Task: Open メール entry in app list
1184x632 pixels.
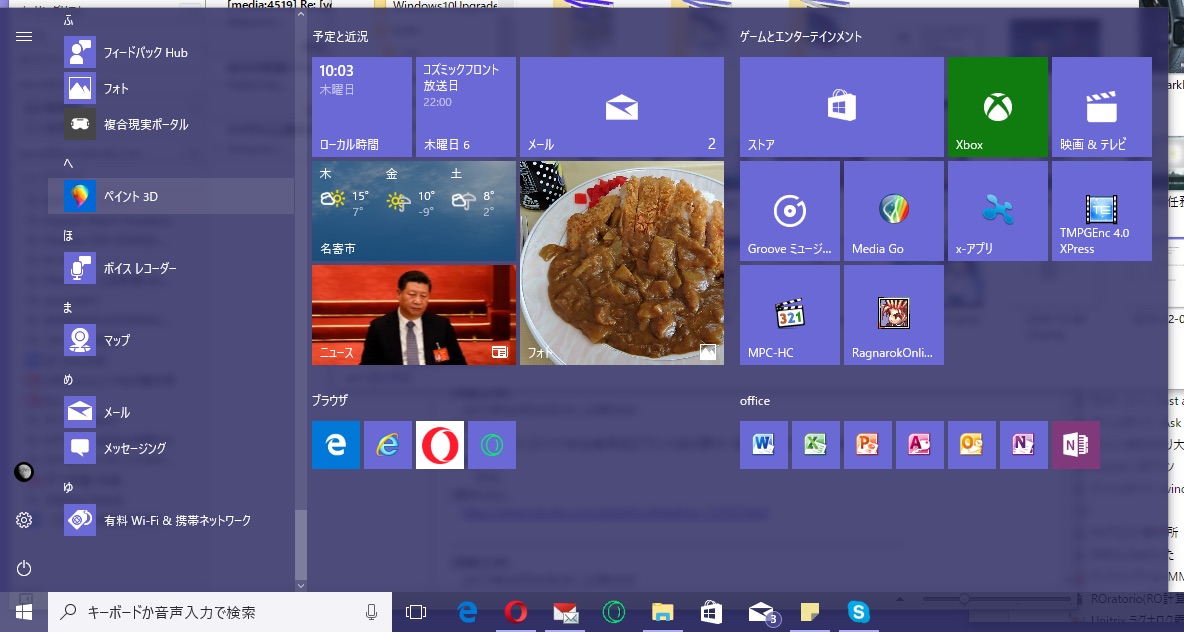Action: [x=171, y=412]
